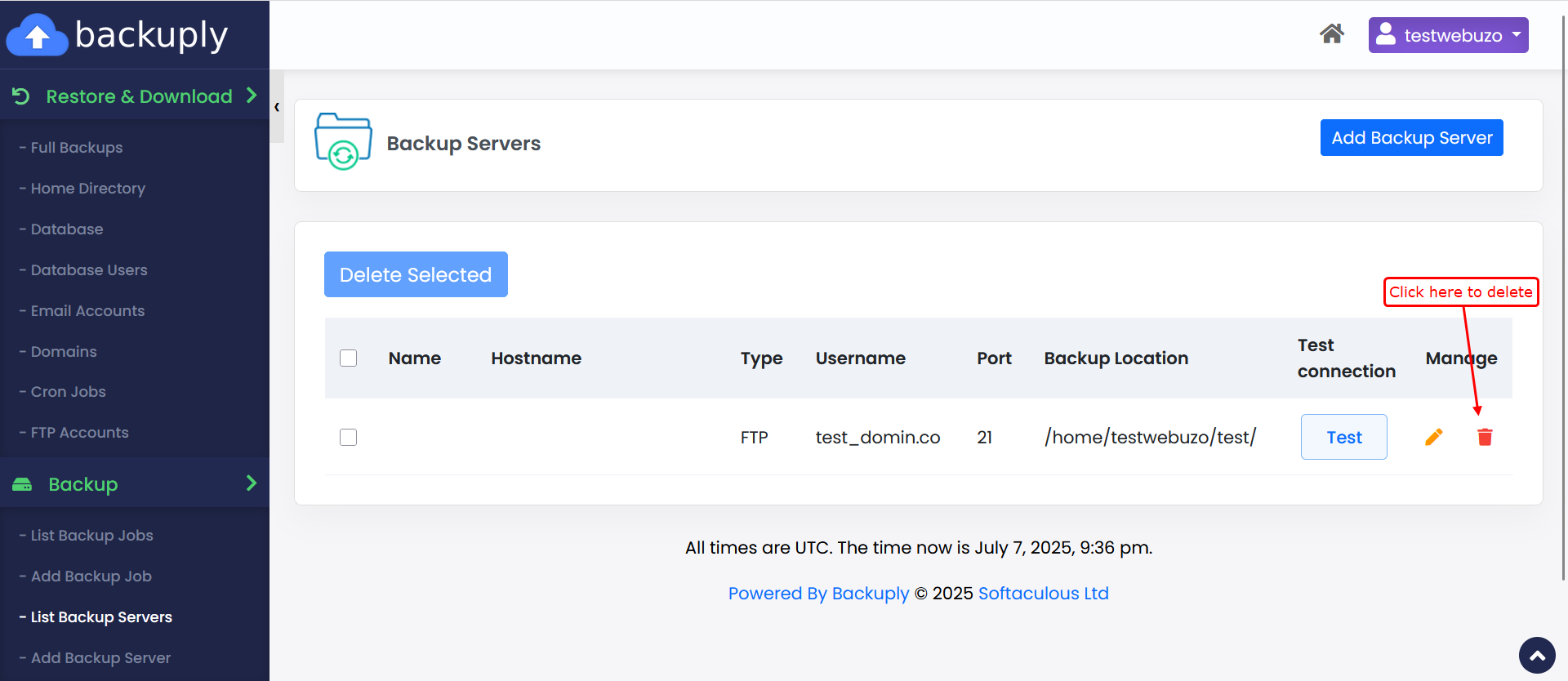
Task: Click the Backup drive icon in sidebar
Action: [x=22, y=484]
